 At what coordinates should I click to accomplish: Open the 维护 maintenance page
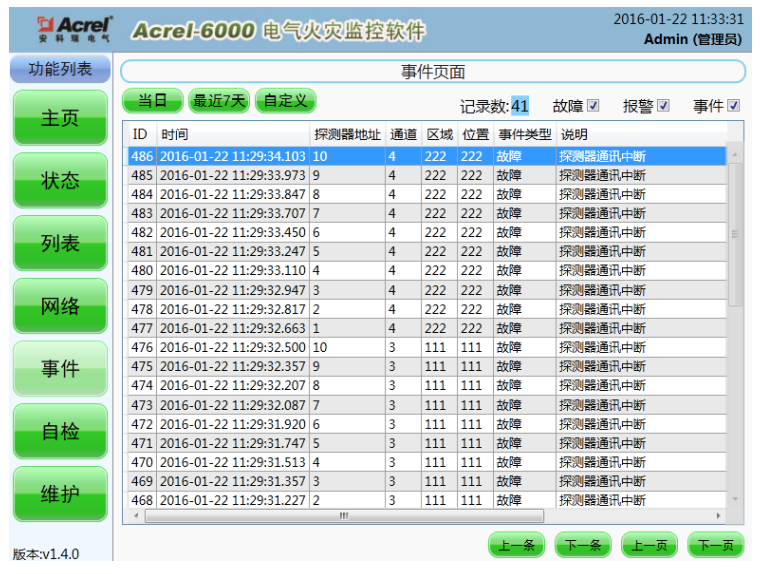pyautogui.click(x=60, y=494)
